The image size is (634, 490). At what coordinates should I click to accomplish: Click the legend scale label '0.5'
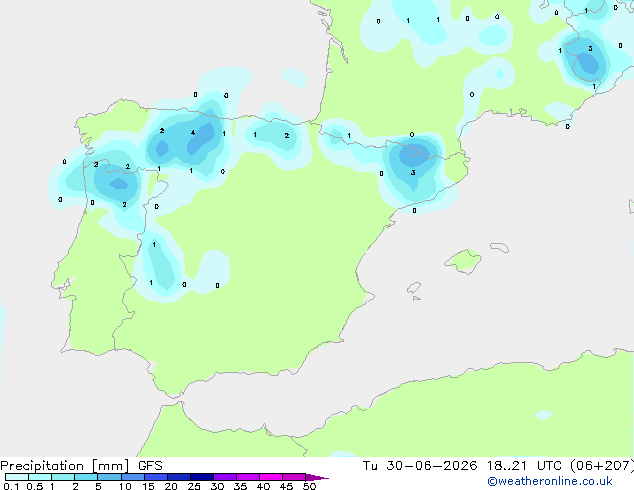(34, 486)
